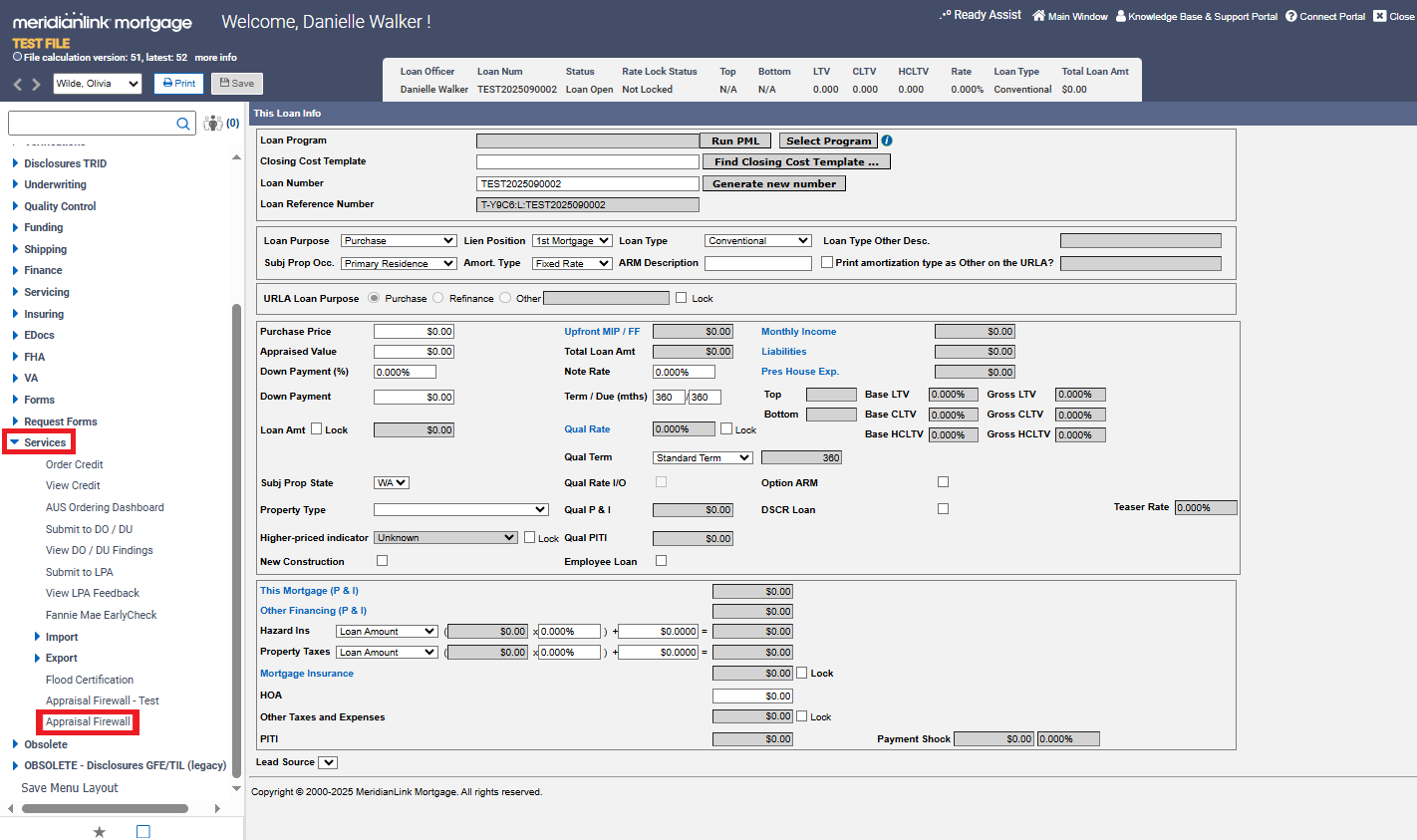Click Find Closing Cost Template button

pos(796,161)
